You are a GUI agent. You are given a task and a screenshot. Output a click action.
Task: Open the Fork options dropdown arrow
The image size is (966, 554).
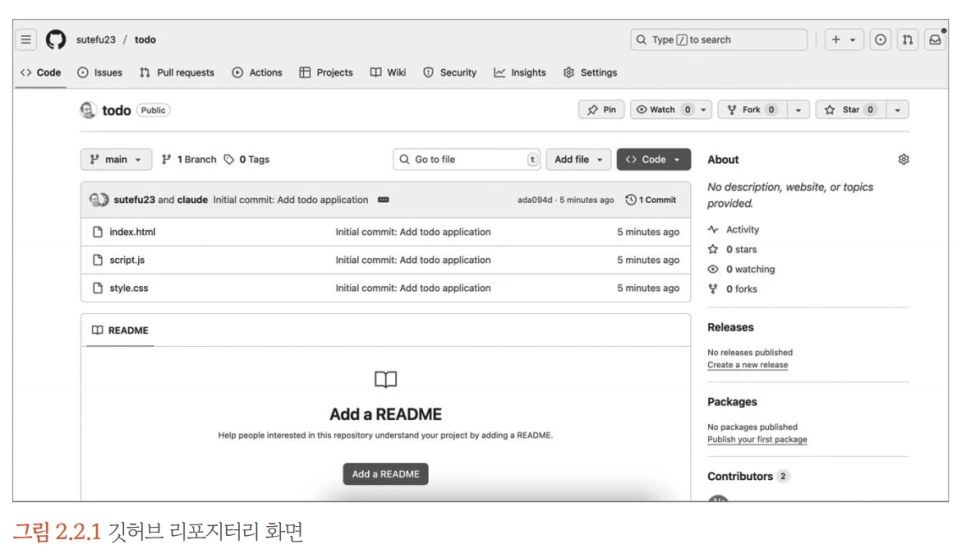(x=798, y=110)
